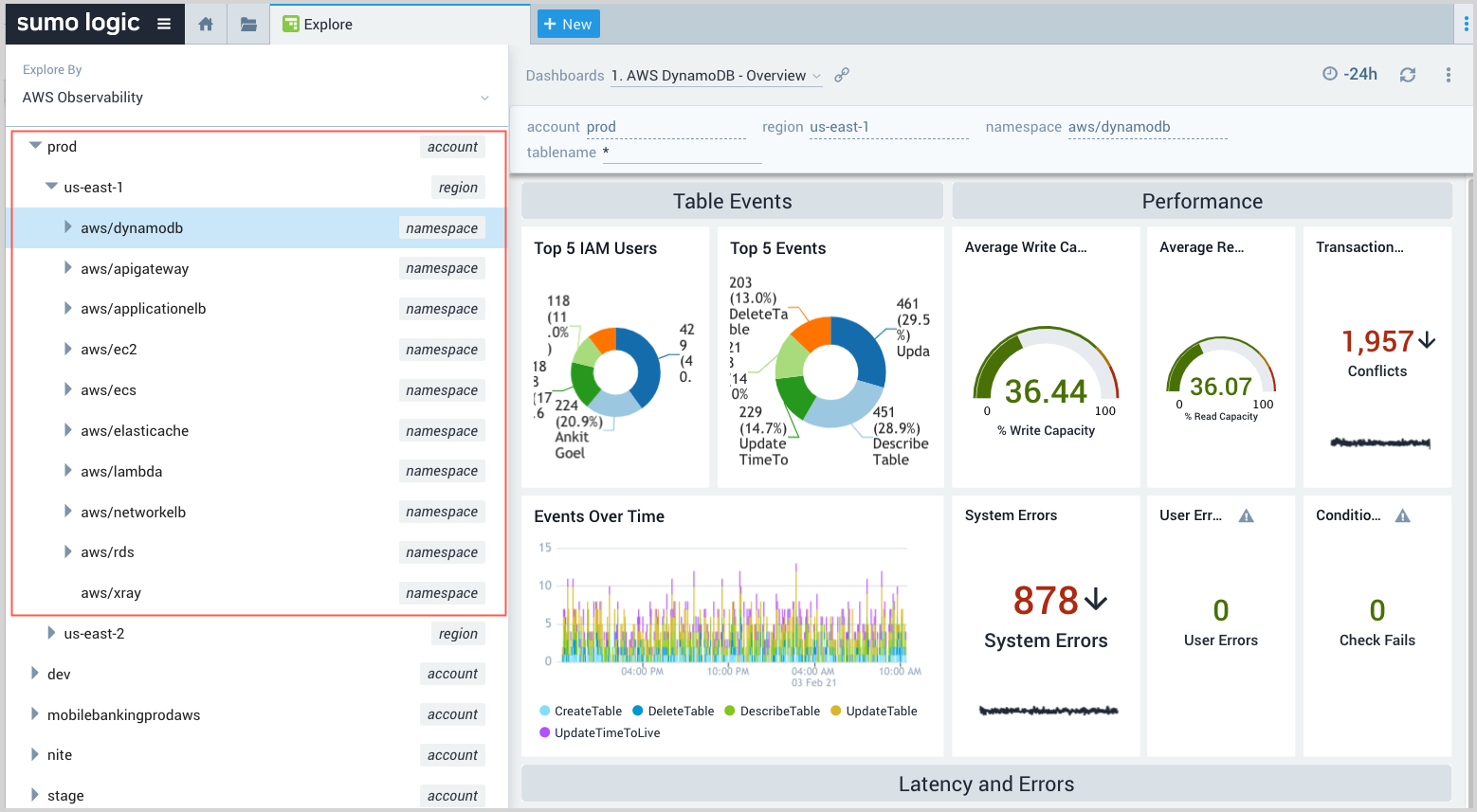Edit the namespace filter aws/dynamodb

pos(1147,127)
